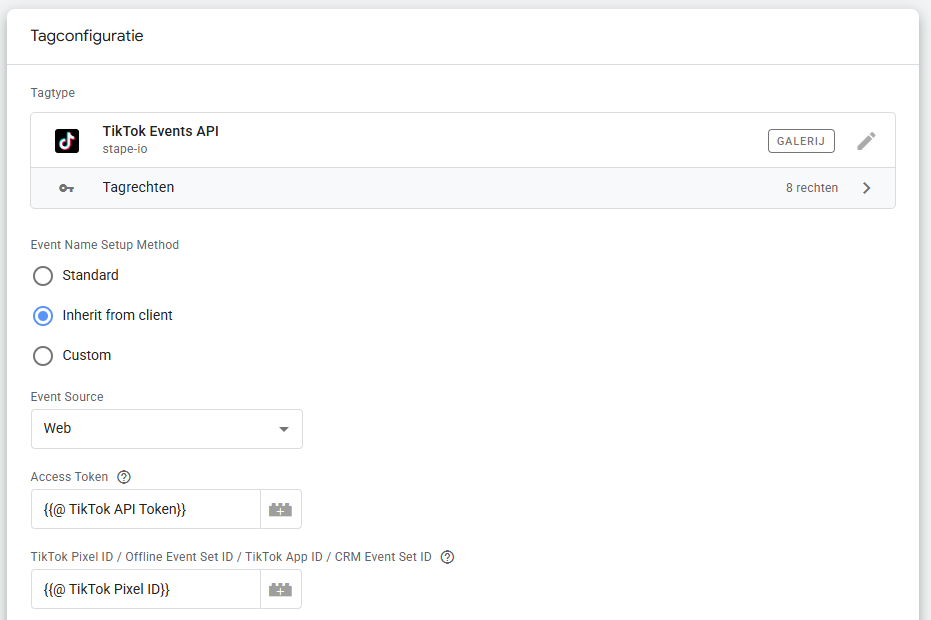This screenshot has height=620, width=931.
Task: Click the help icon next to TikTok Pixel ID label
Action: point(447,557)
